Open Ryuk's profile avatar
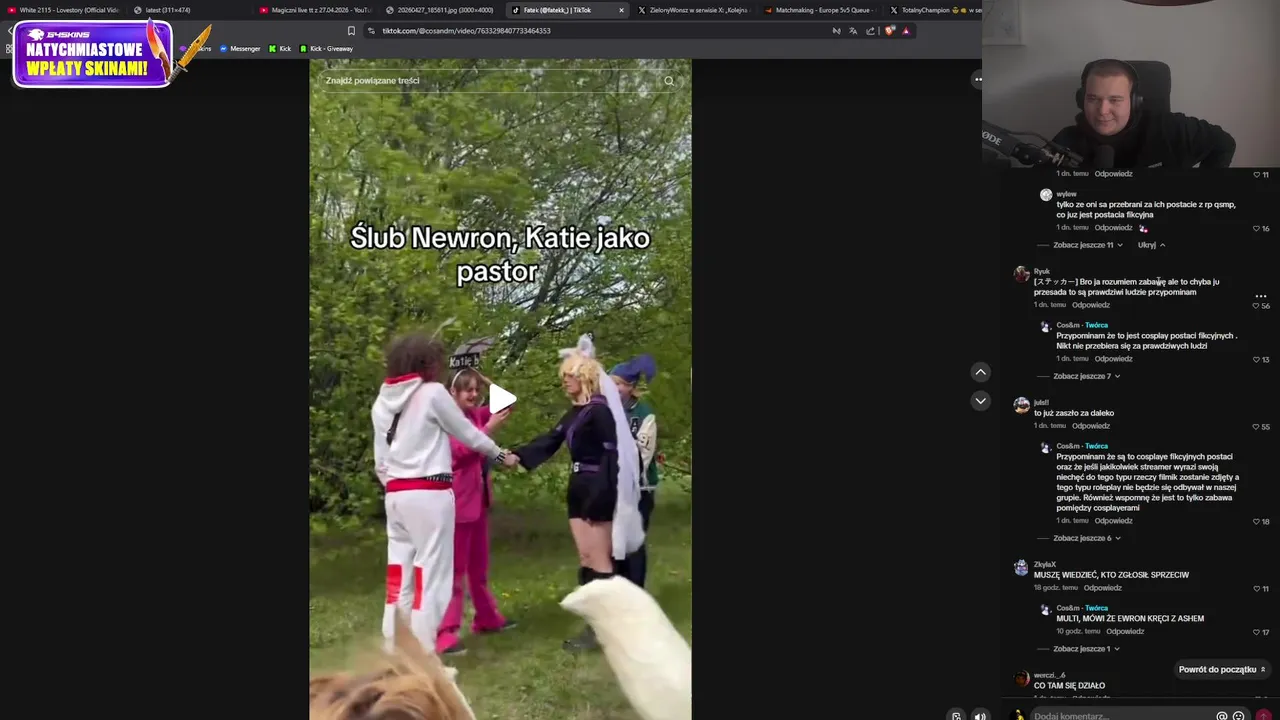1280x720 pixels. pyautogui.click(x=1021, y=274)
